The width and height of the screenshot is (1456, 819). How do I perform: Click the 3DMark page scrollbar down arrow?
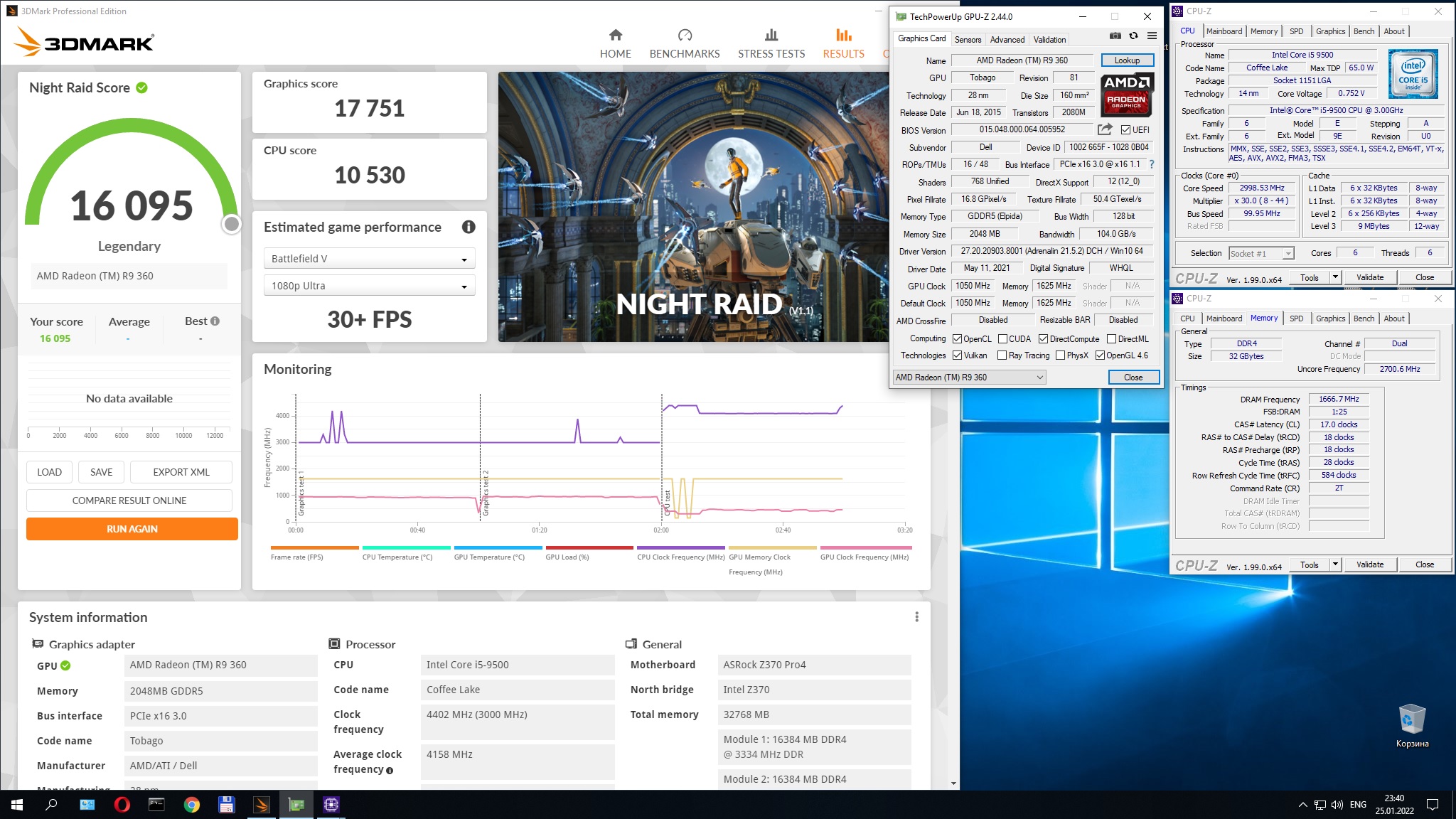953,783
